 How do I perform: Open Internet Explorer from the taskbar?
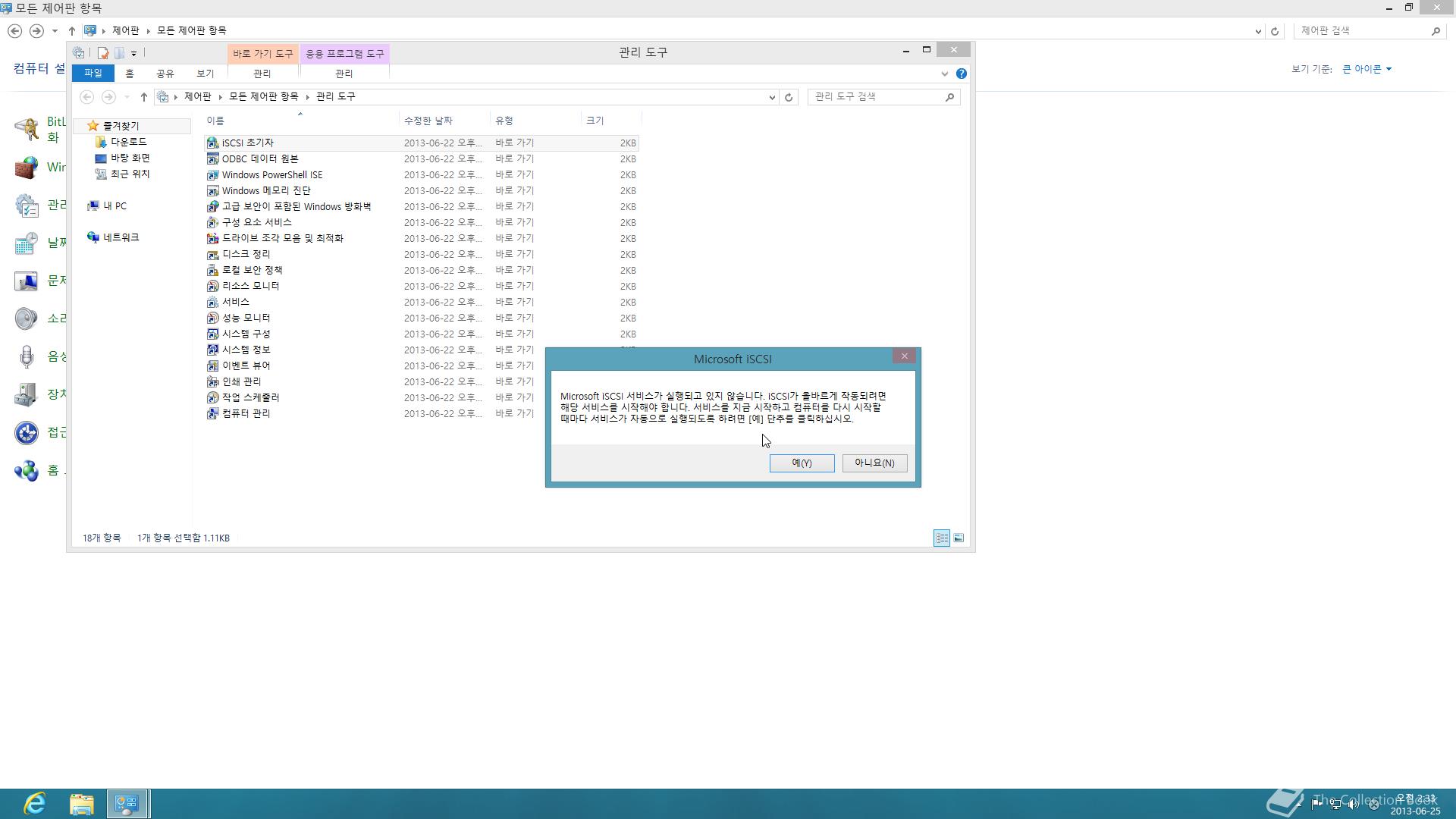point(35,803)
